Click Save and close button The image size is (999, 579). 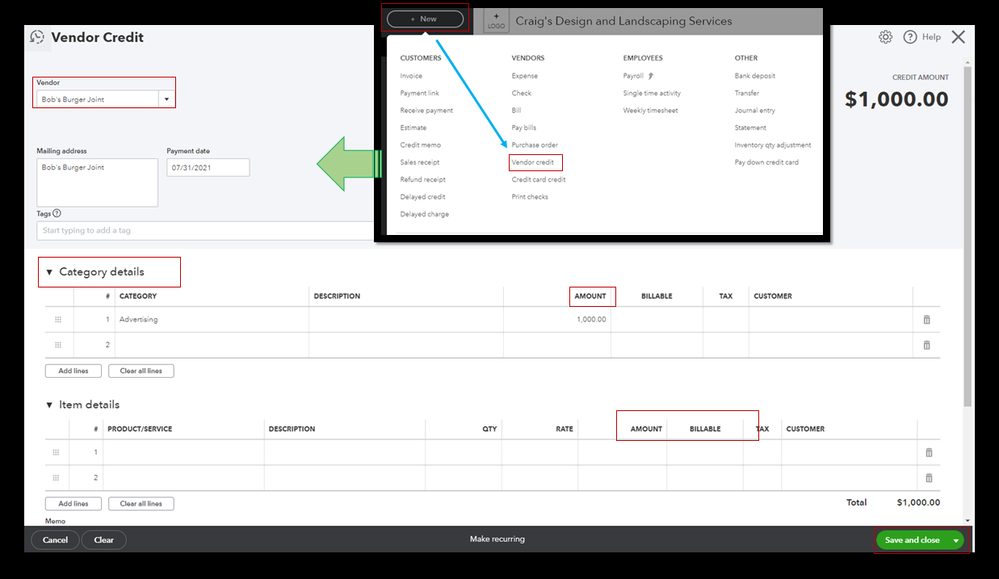(x=912, y=540)
